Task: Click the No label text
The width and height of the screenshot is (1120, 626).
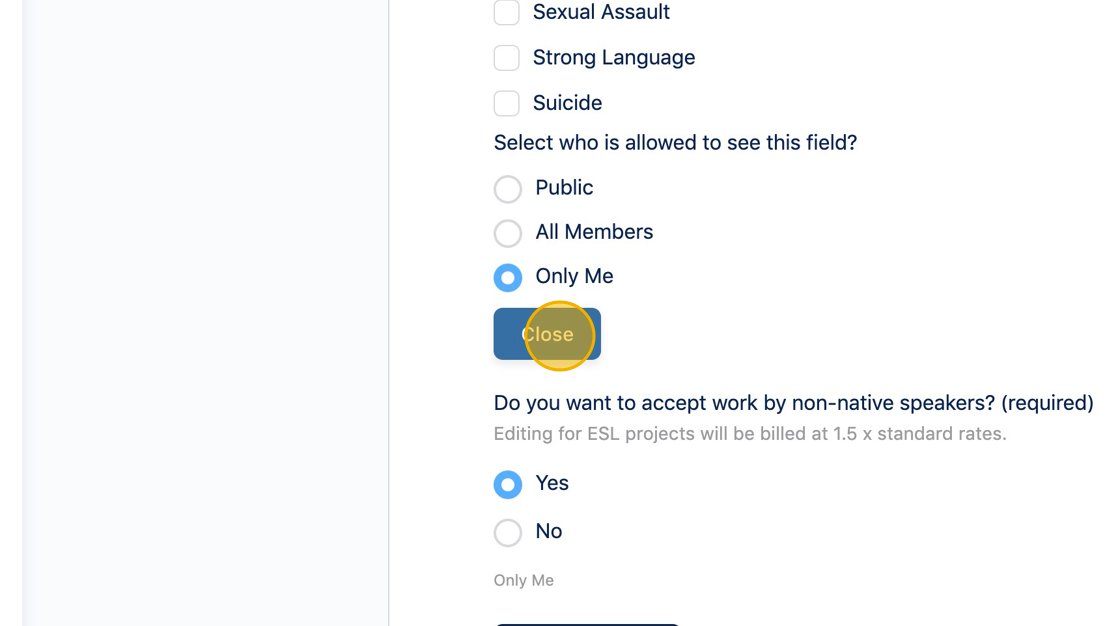Action: click(549, 531)
